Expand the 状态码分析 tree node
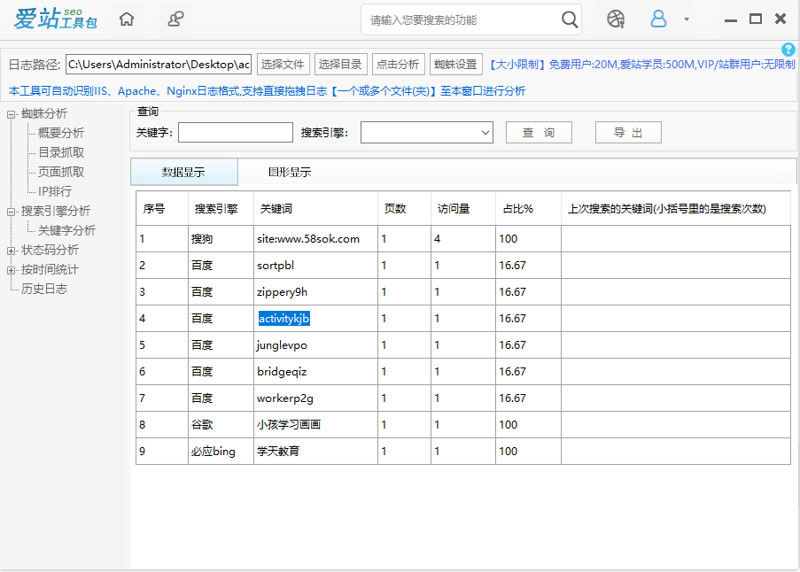 [11, 251]
